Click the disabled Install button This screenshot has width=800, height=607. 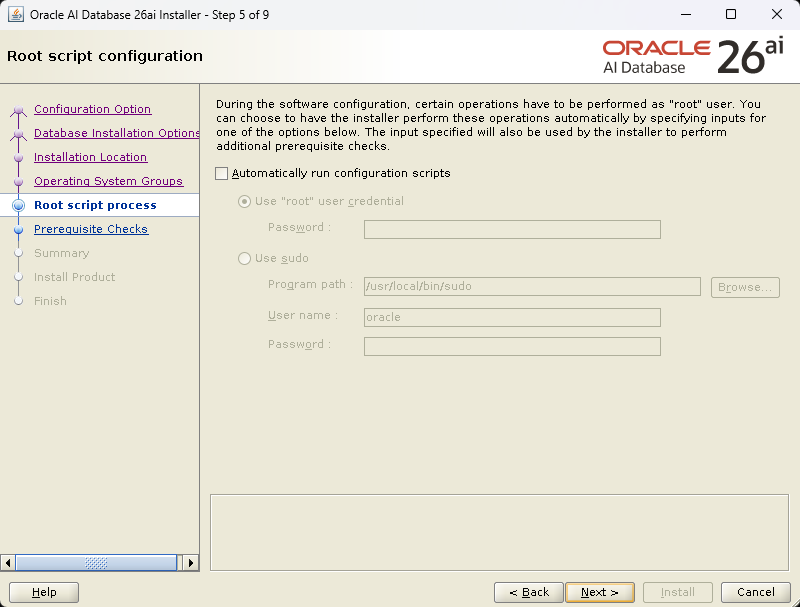(x=678, y=592)
